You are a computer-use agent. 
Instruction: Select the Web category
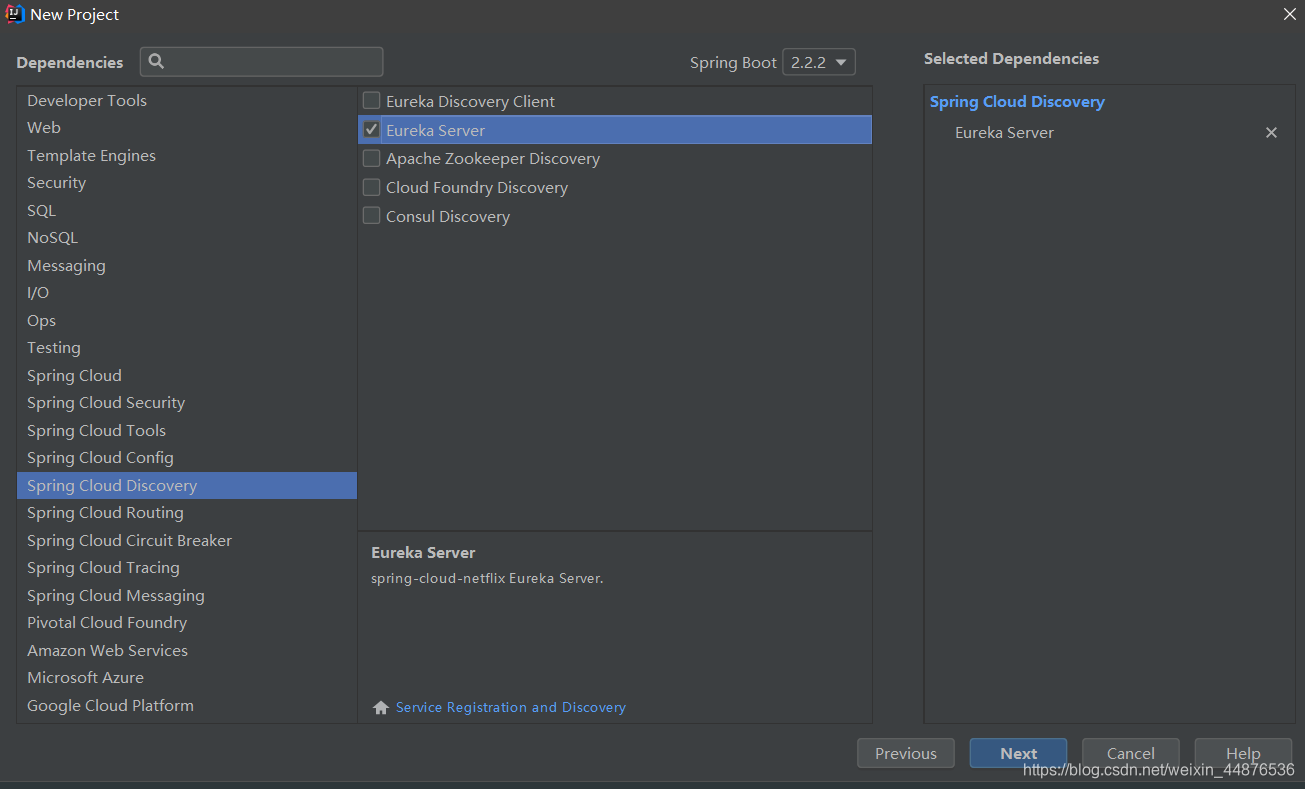187,128
